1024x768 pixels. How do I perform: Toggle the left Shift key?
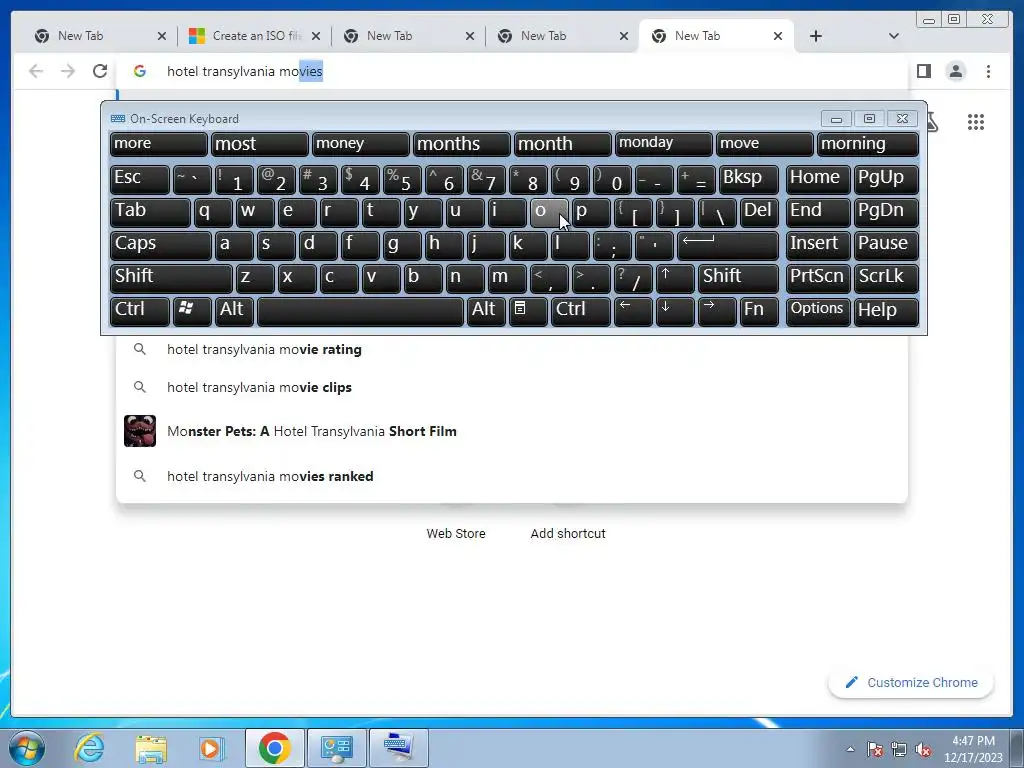click(x=171, y=278)
